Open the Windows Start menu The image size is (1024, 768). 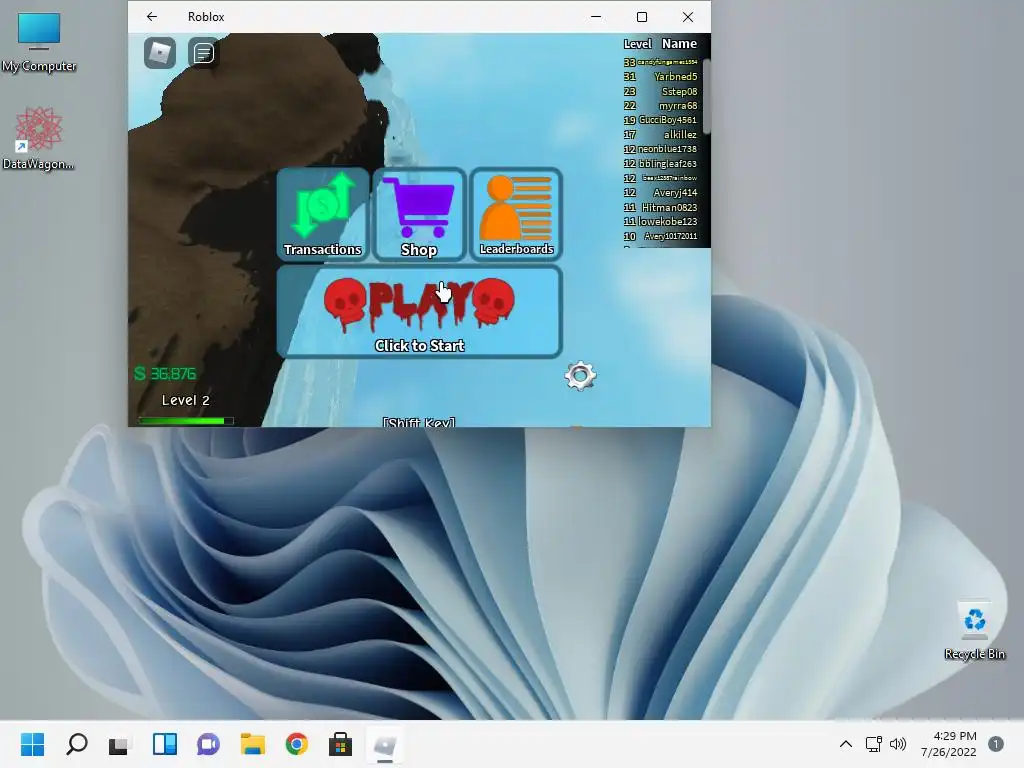pos(33,744)
